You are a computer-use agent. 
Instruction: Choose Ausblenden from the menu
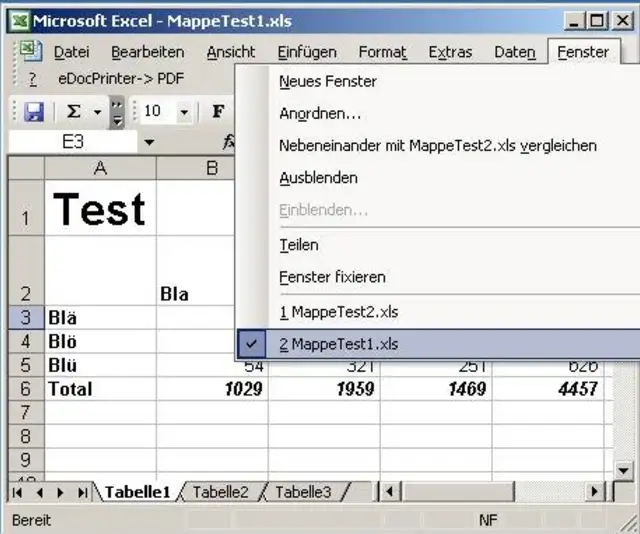438,178
